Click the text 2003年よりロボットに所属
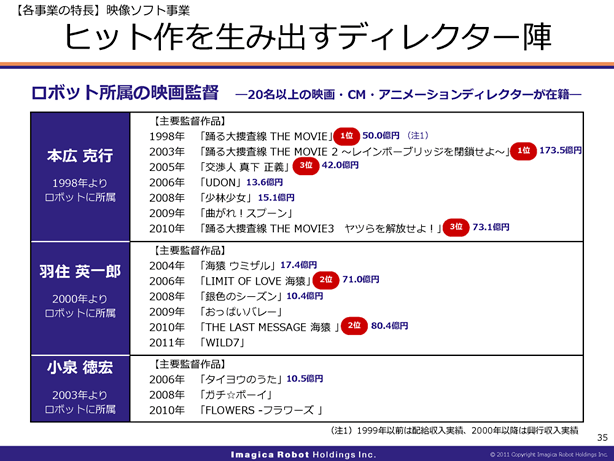Screen dimensions: 614x461 80,402
